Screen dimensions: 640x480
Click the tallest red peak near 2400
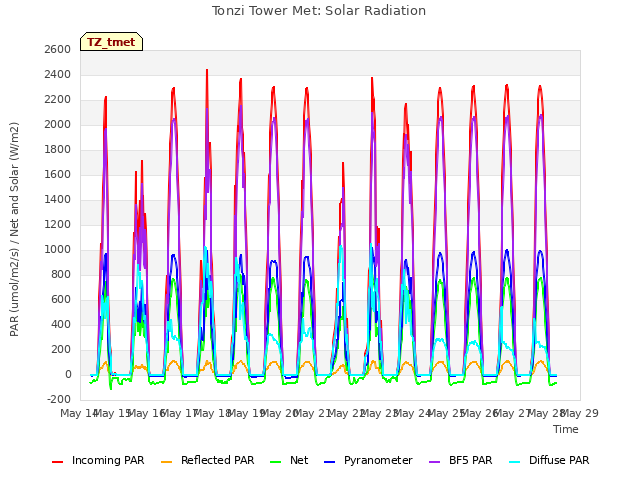tap(207, 71)
